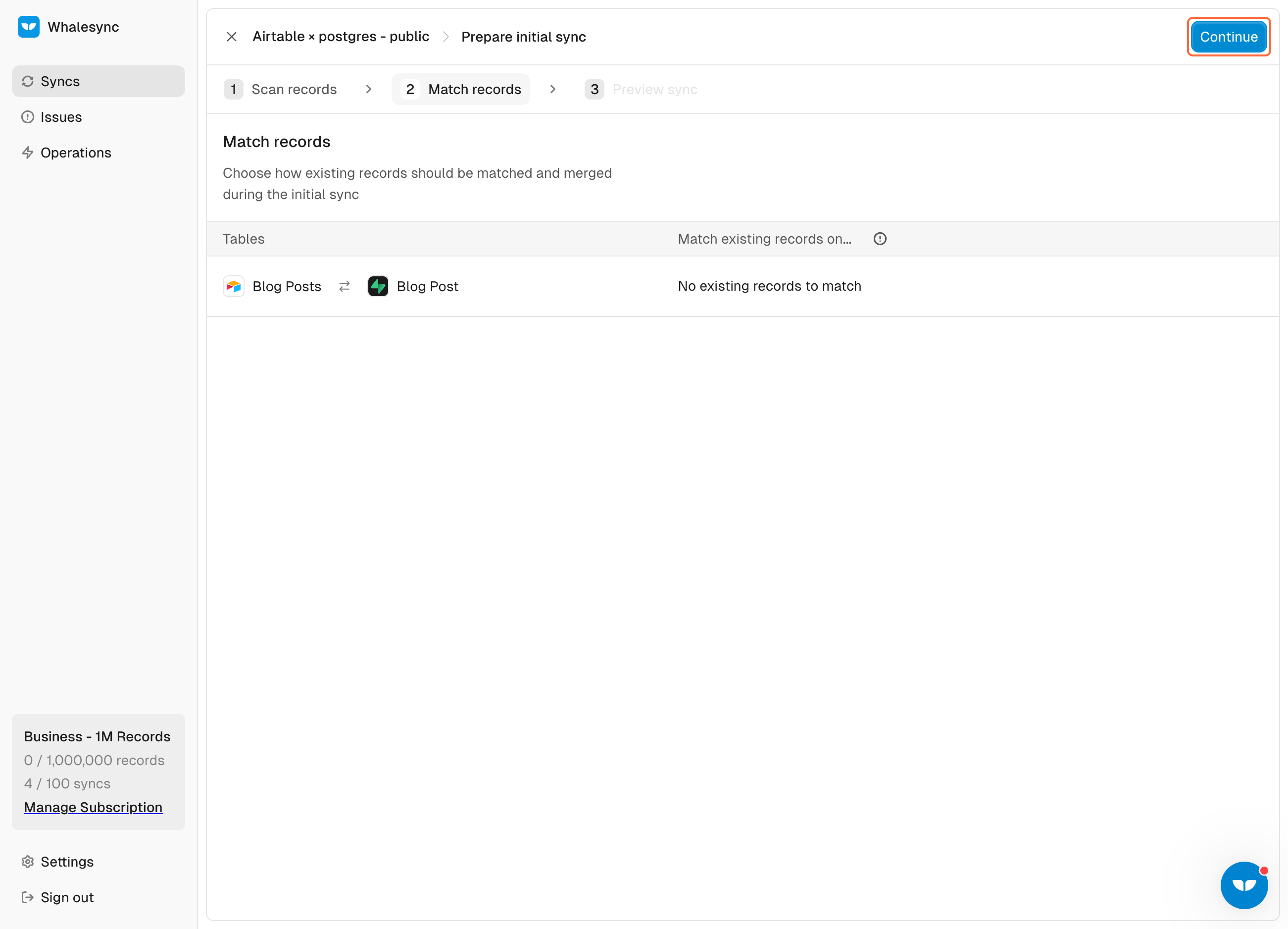Viewport: 1288px width, 929px height.
Task: Click the Tables column header
Action: (x=244, y=239)
